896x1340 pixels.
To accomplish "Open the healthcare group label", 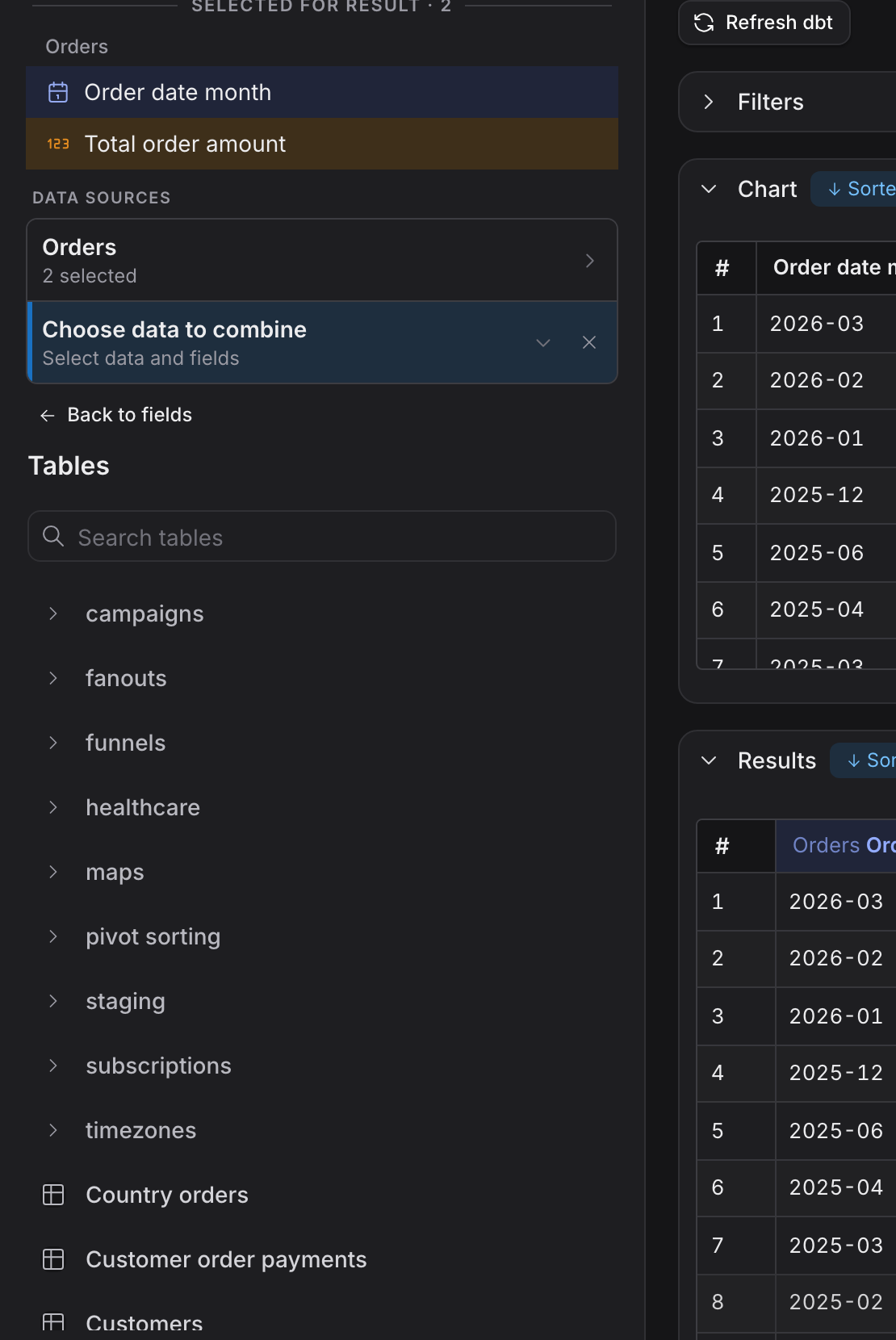I will 143,807.
